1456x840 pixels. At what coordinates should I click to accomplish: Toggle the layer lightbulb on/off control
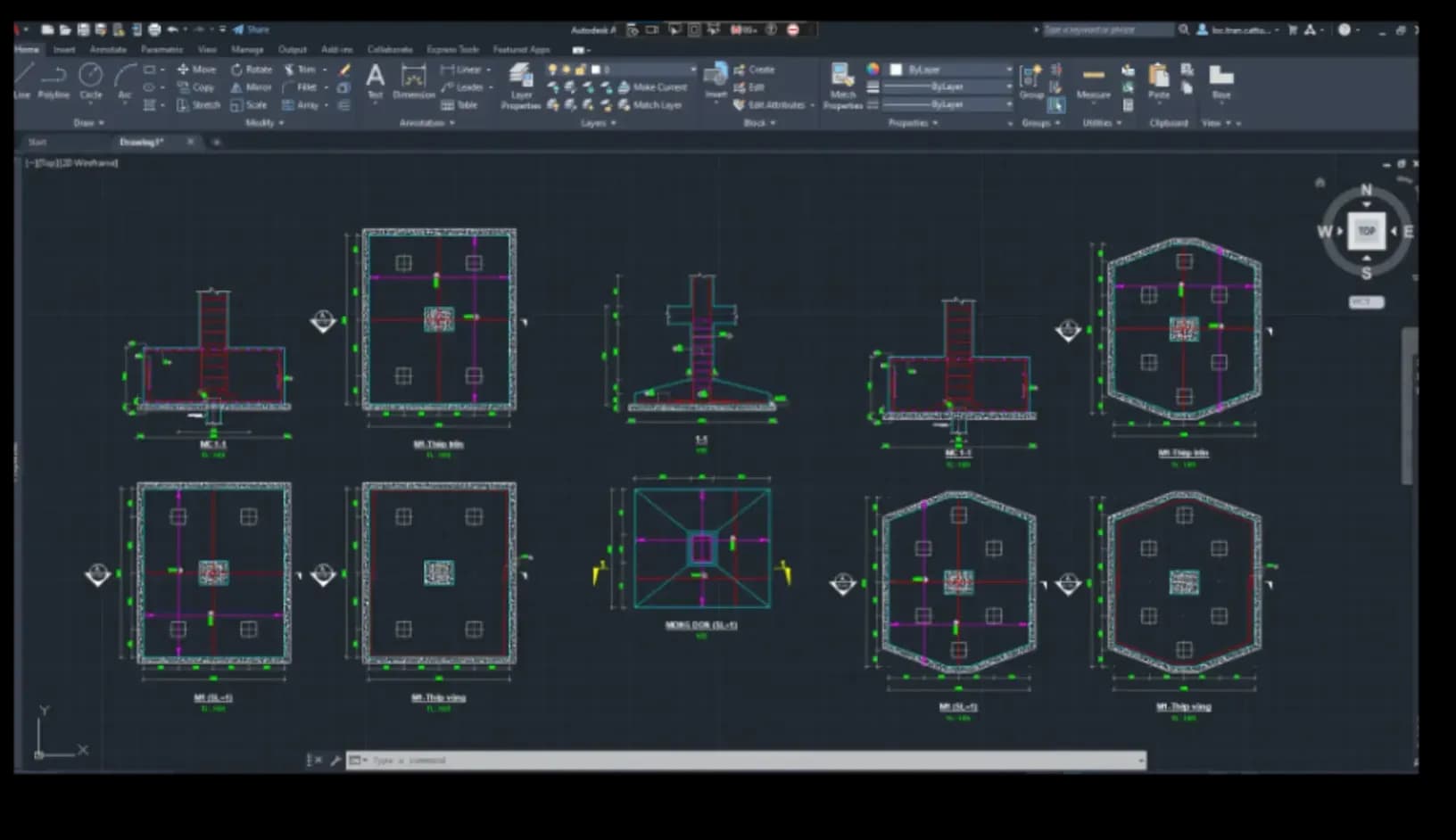pos(554,69)
